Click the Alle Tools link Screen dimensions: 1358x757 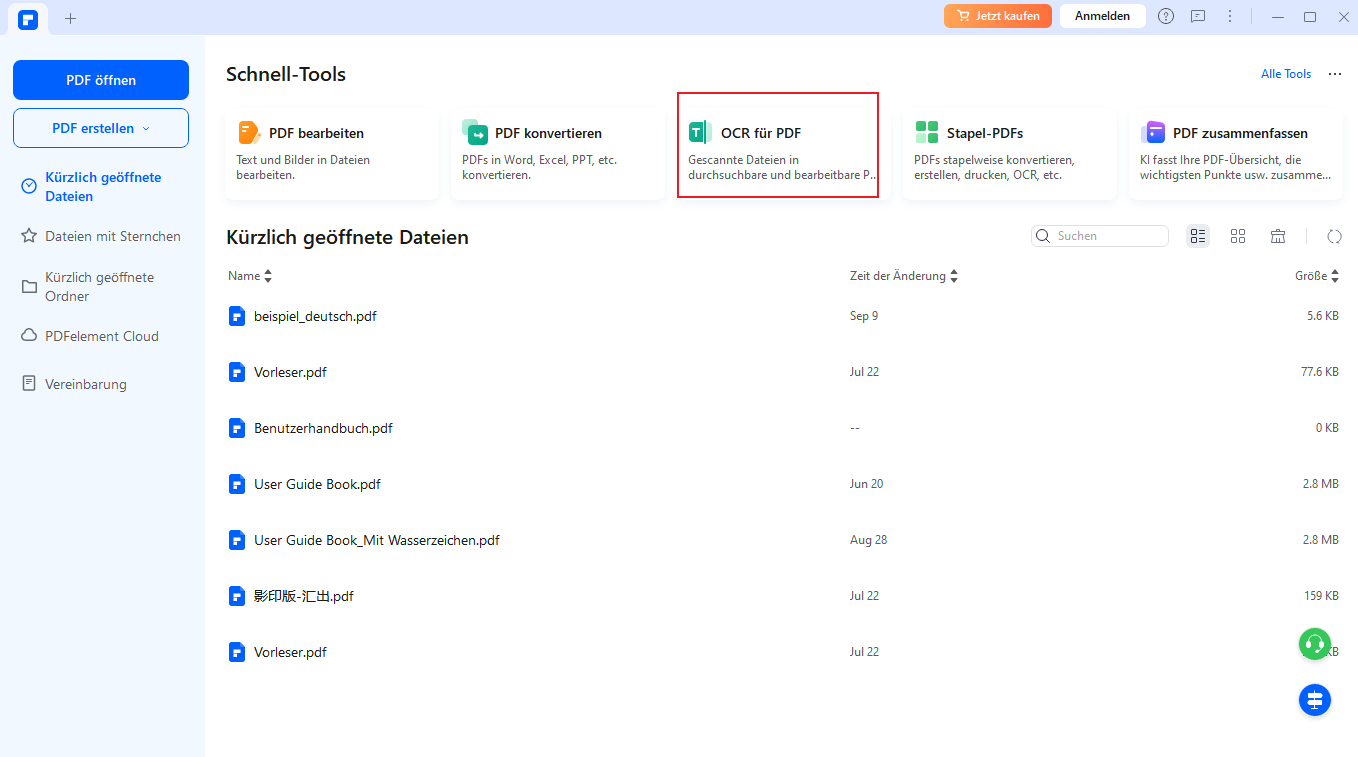coord(1285,74)
